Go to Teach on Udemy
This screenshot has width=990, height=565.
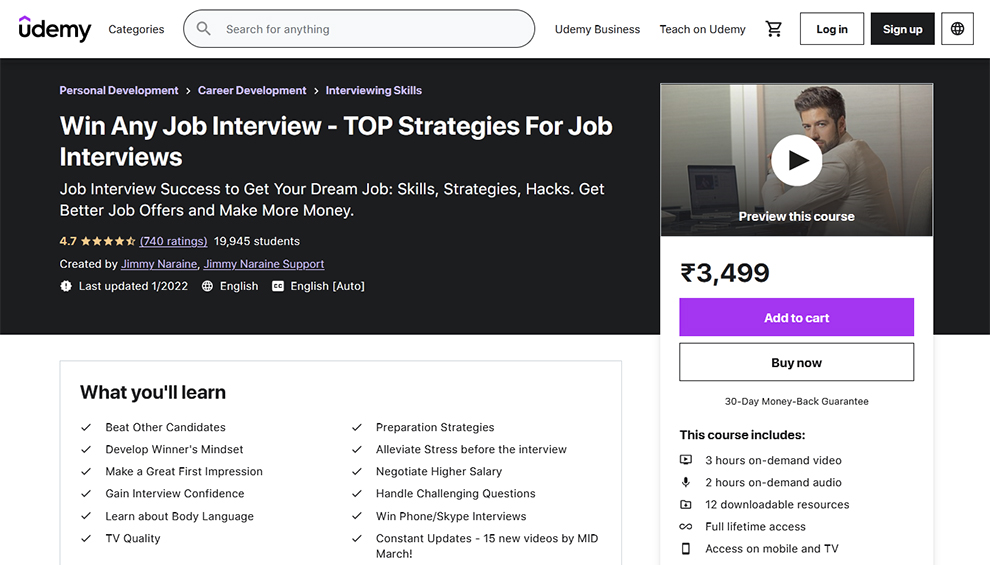tap(702, 29)
